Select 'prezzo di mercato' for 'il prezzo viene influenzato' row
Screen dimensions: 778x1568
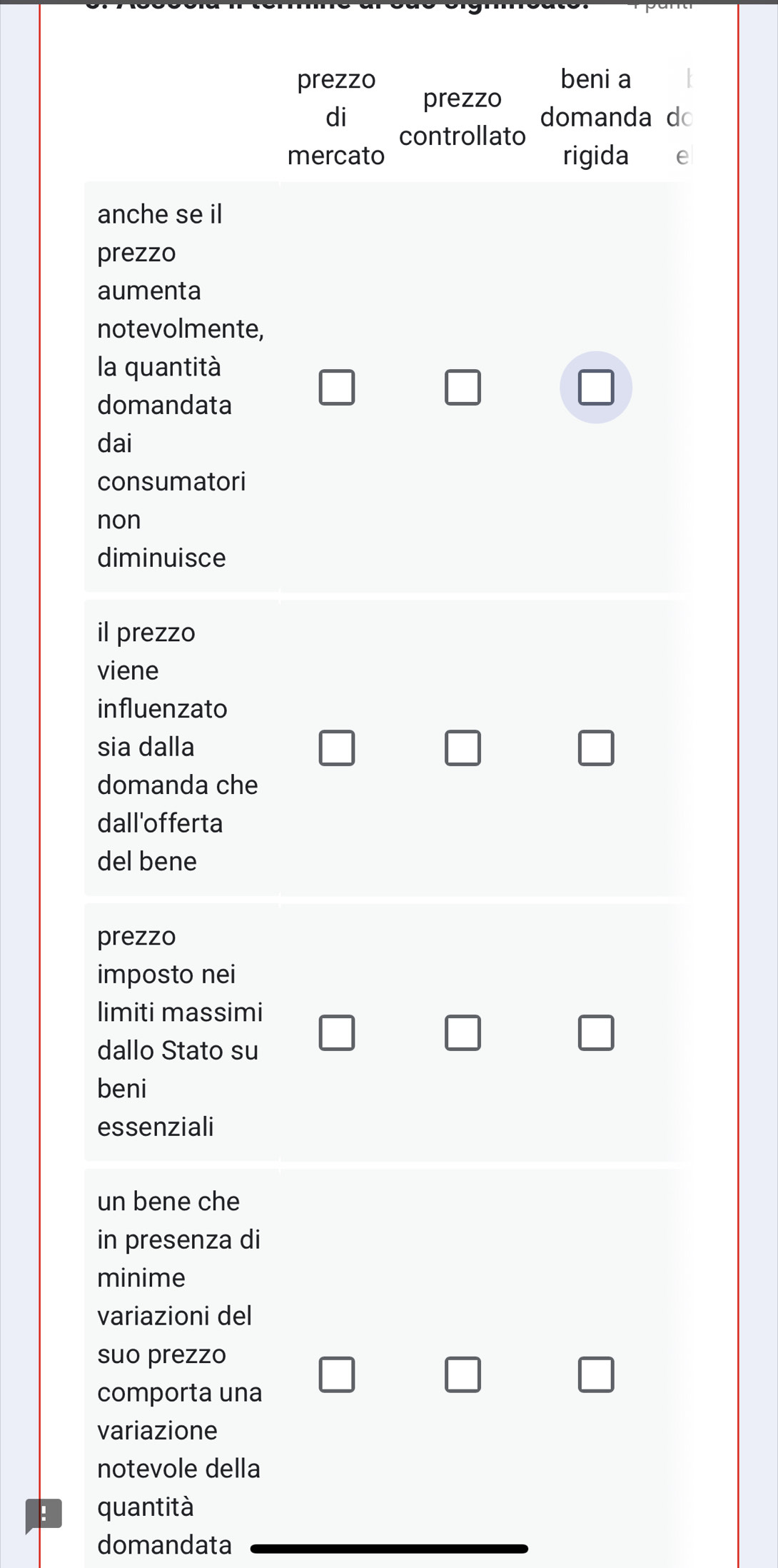click(336, 748)
